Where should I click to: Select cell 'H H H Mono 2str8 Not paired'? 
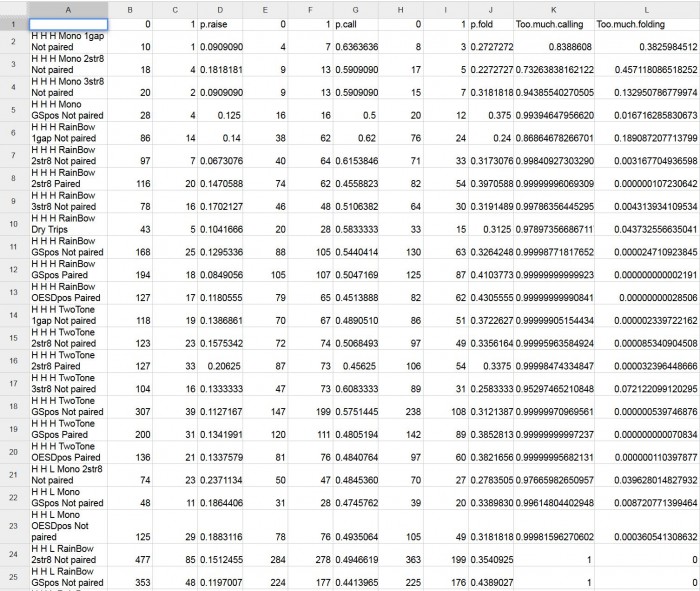[x=68, y=65]
